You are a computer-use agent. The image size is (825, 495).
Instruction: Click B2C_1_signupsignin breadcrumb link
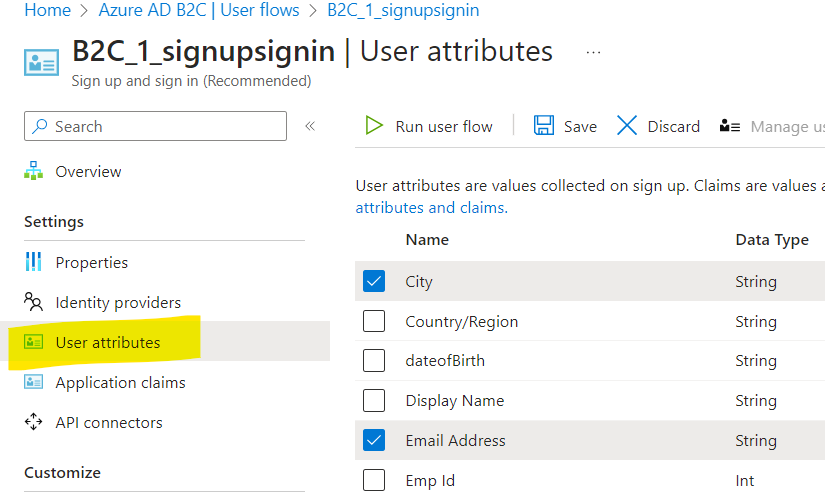tap(403, 11)
